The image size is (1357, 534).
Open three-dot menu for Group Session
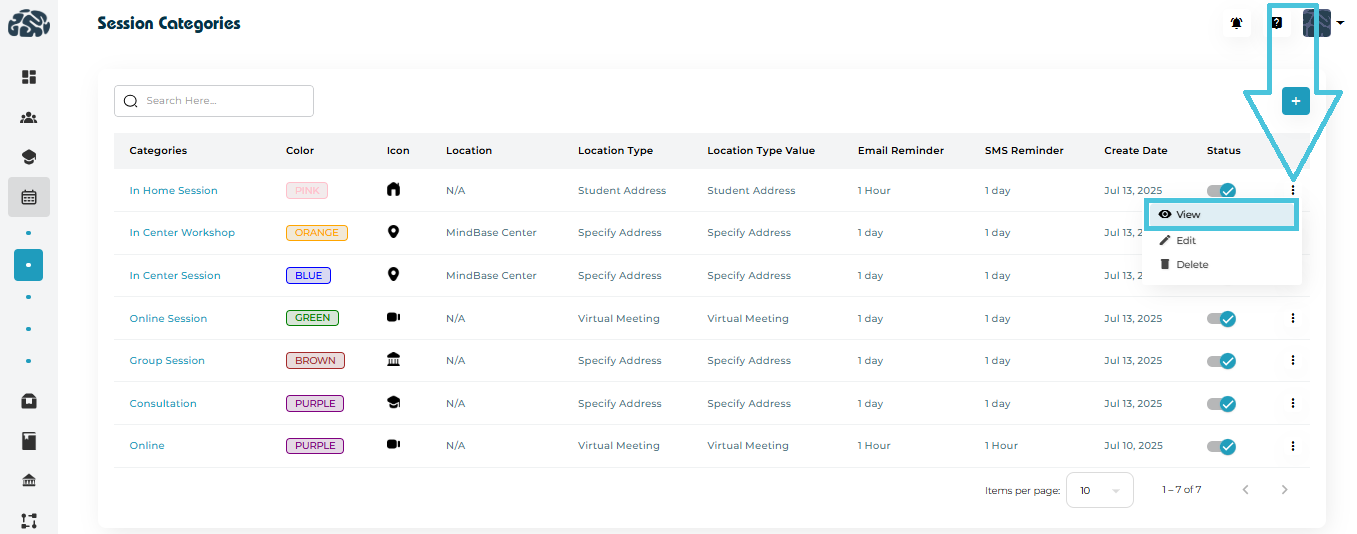click(1292, 361)
